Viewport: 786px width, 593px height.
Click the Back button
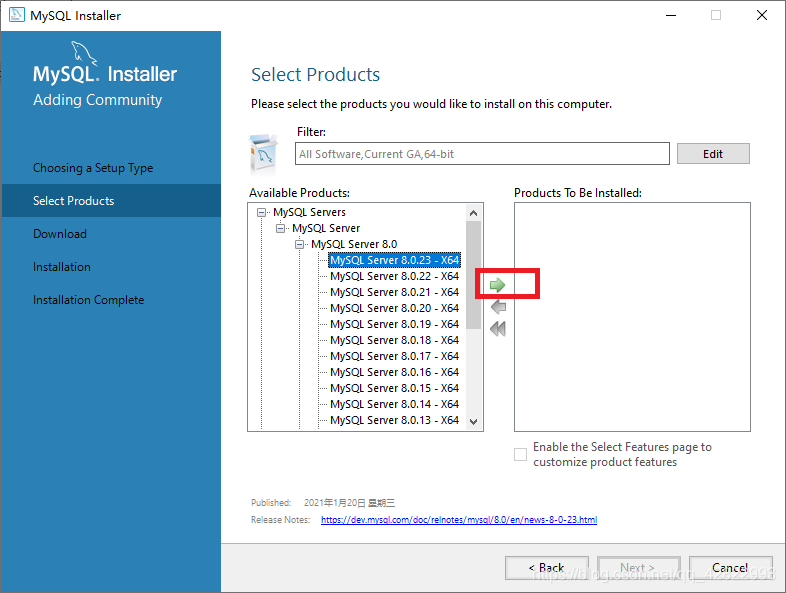click(546, 568)
